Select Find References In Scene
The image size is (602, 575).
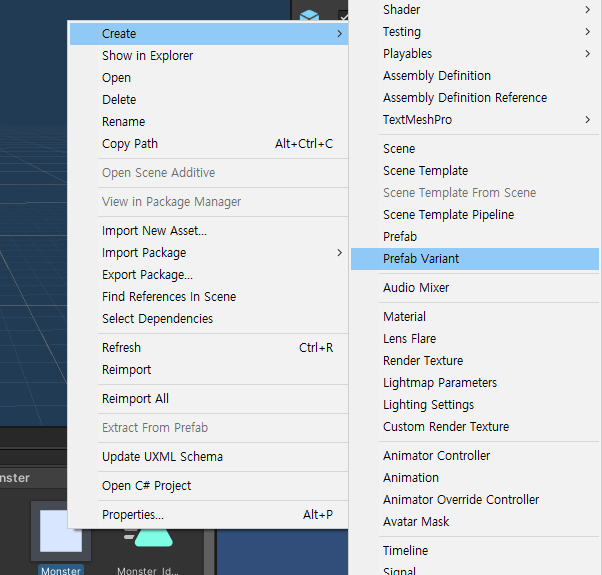(208, 297)
